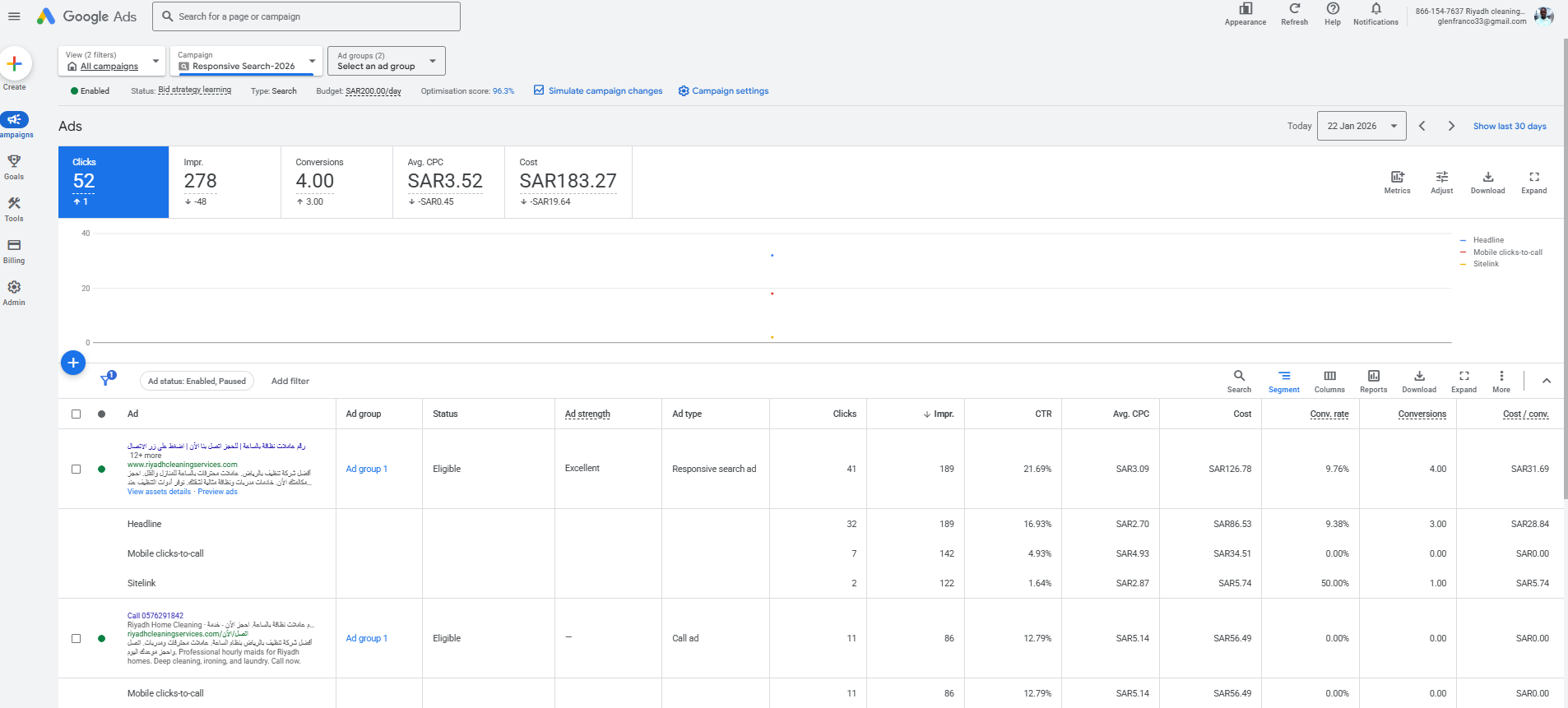This screenshot has height=708, width=1568.
Task: Sort by the Conv. rate column header
Action: [x=1329, y=414]
